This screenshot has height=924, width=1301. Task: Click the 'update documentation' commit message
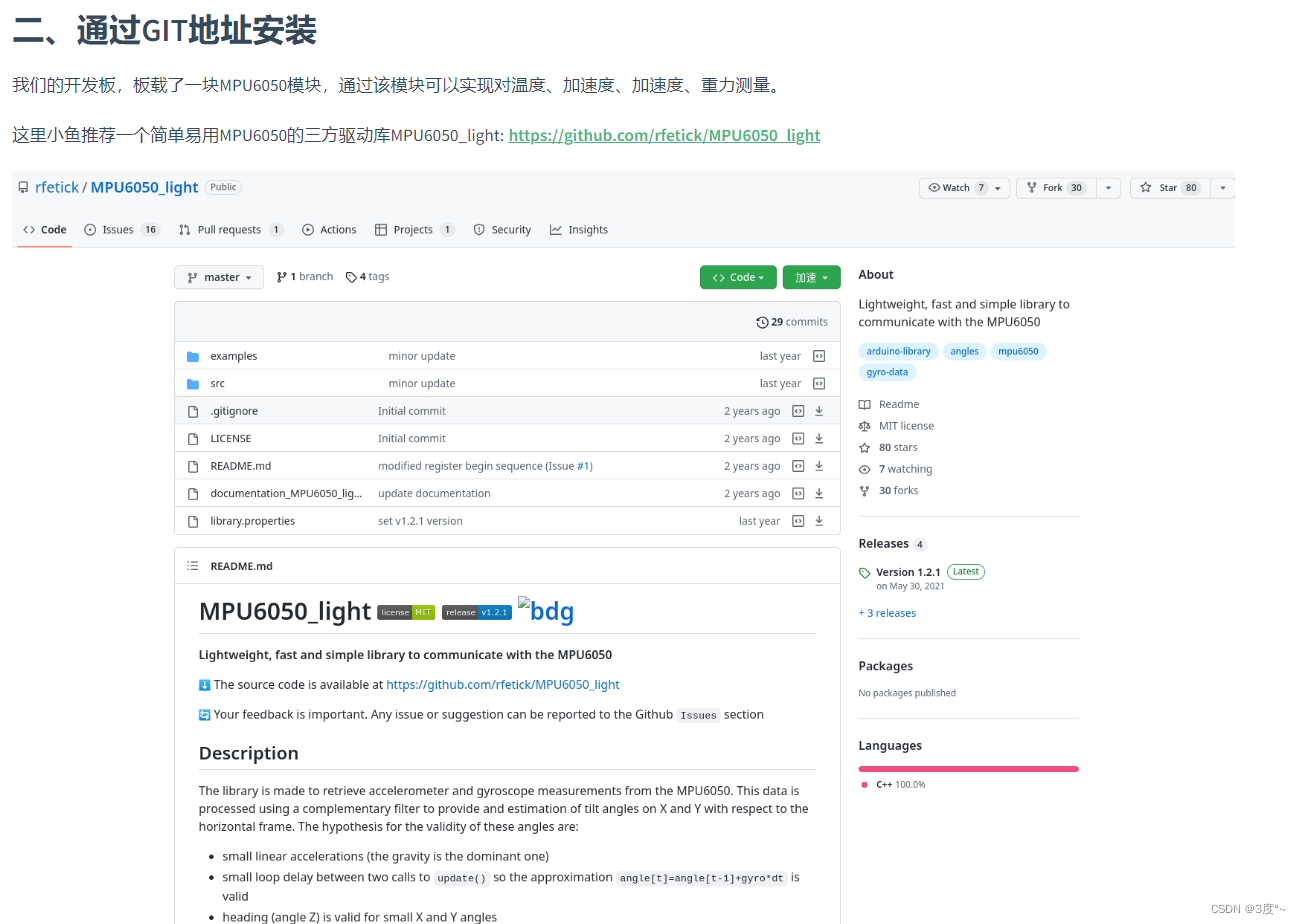point(434,493)
